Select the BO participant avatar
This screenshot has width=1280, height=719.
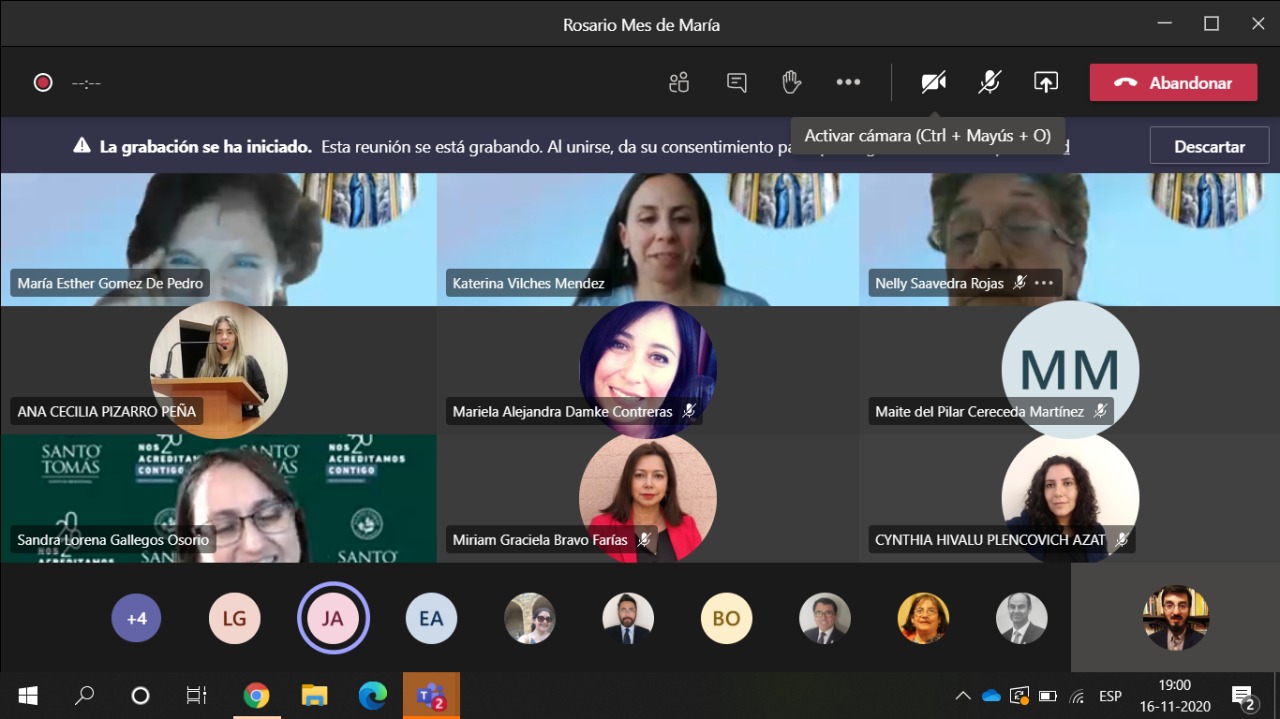pyautogui.click(x=726, y=618)
